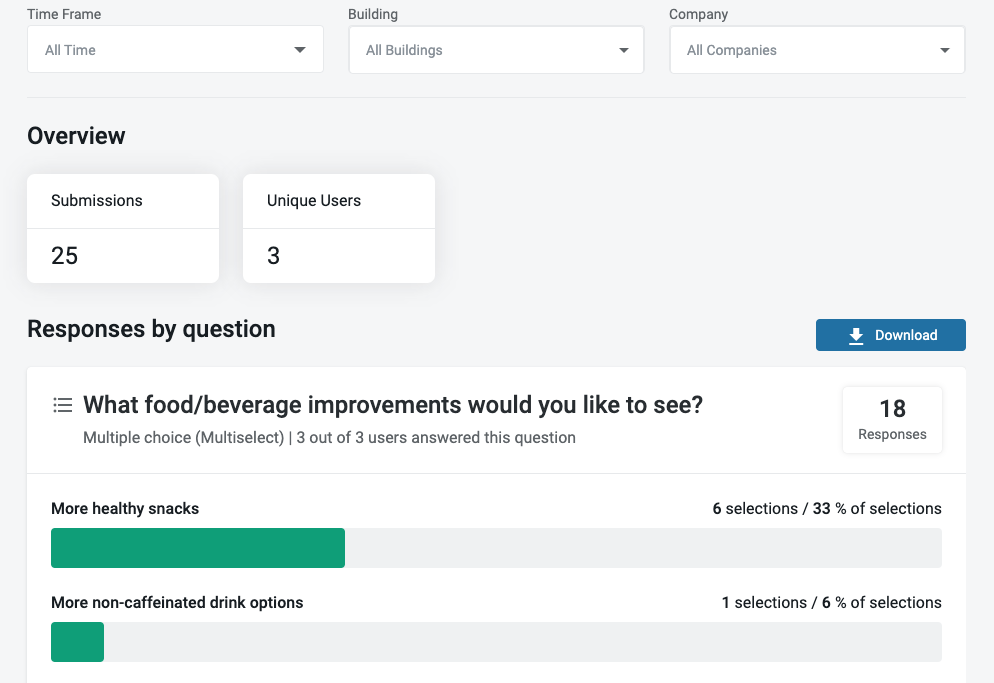The height and width of the screenshot is (683, 994).
Task: Select the Unique Users overview card title
Action: click(314, 201)
